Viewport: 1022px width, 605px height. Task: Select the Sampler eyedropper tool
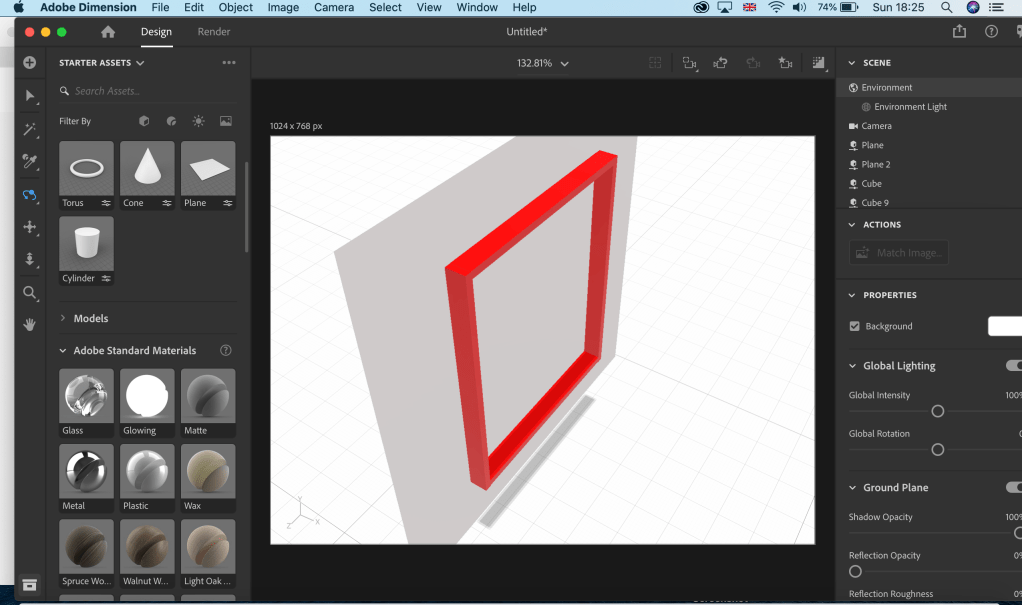(x=30, y=161)
